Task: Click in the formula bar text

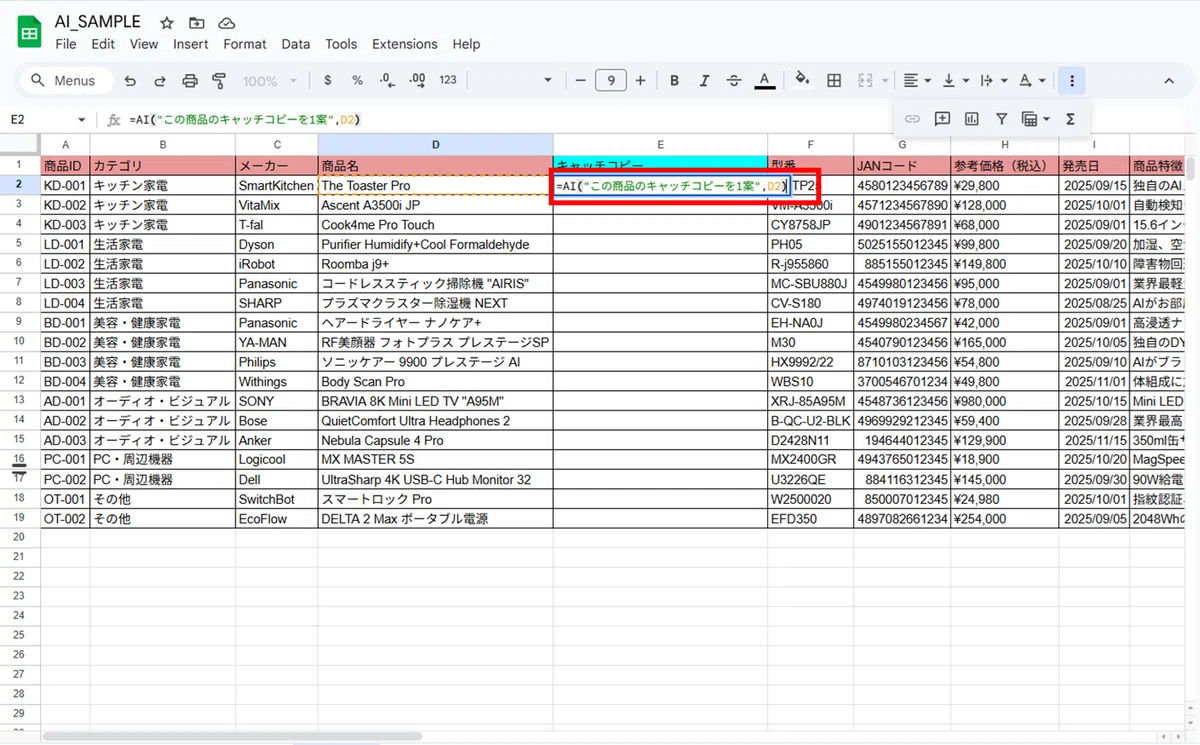Action: (x=245, y=120)
